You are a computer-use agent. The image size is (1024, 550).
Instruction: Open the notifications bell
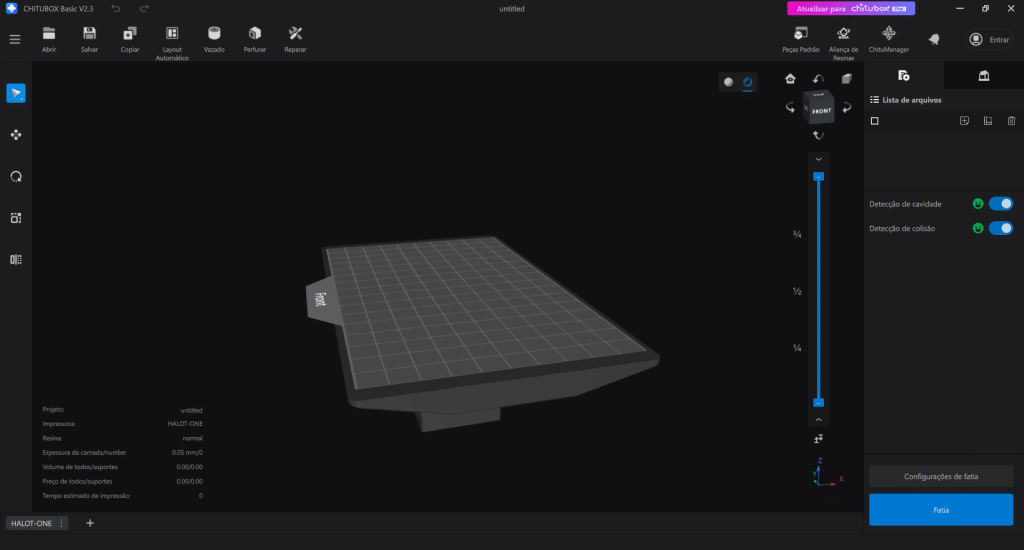(934, 40)
